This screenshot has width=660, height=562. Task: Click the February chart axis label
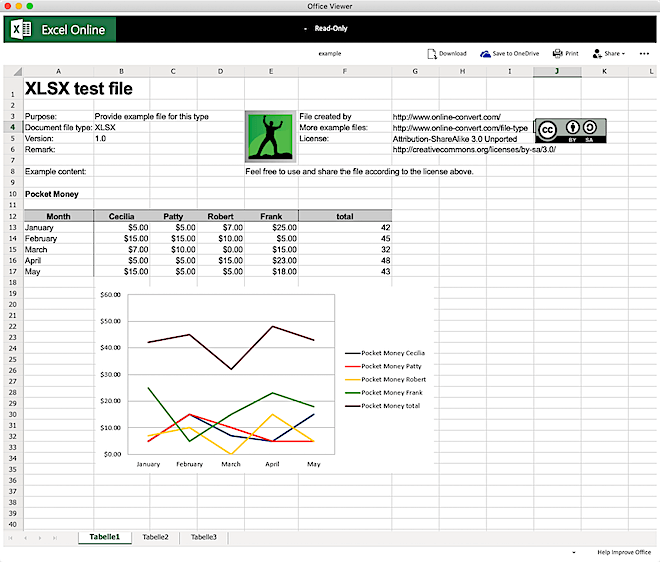189,464
